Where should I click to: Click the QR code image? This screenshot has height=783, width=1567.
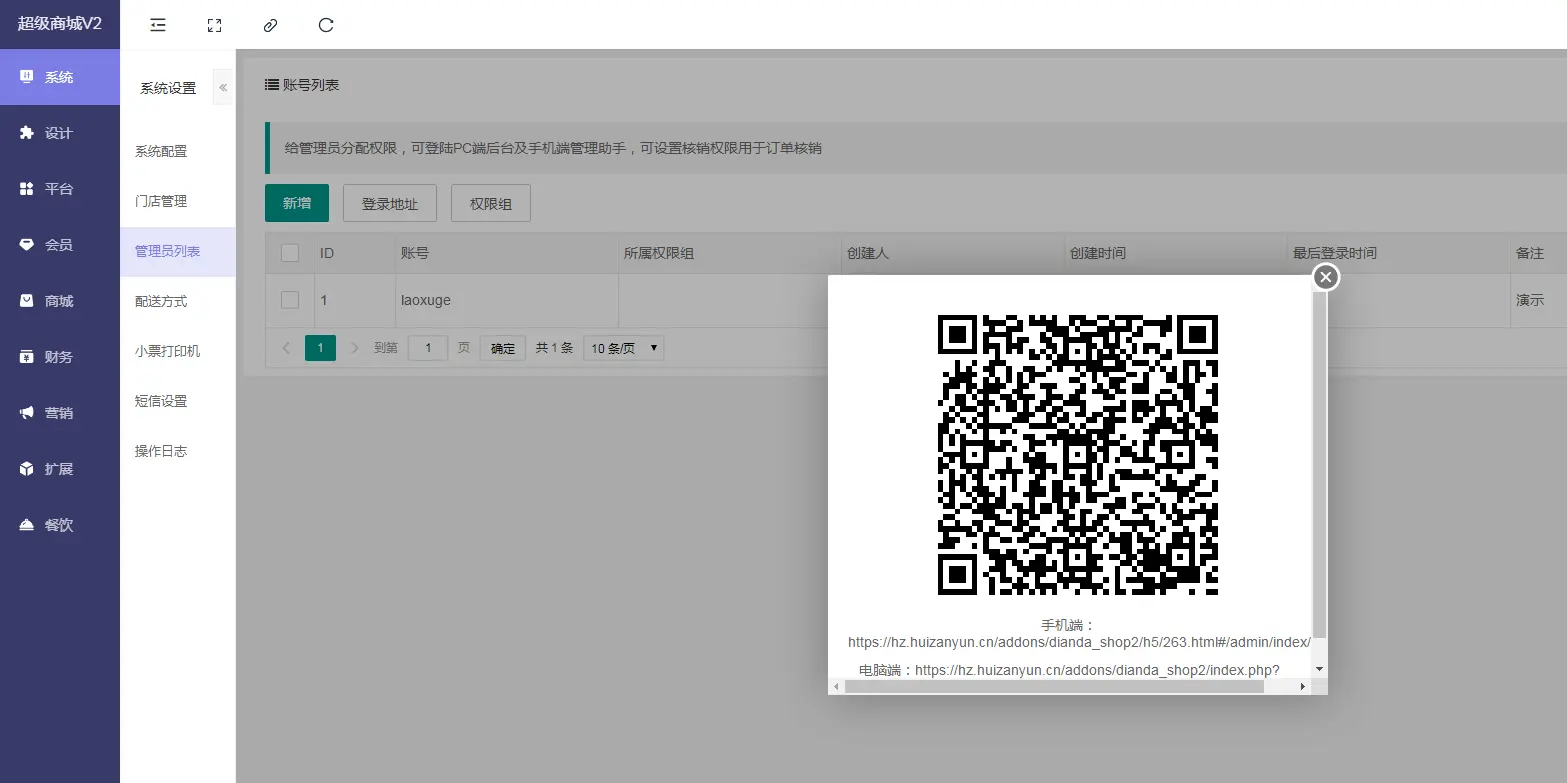pos(1077,454)
